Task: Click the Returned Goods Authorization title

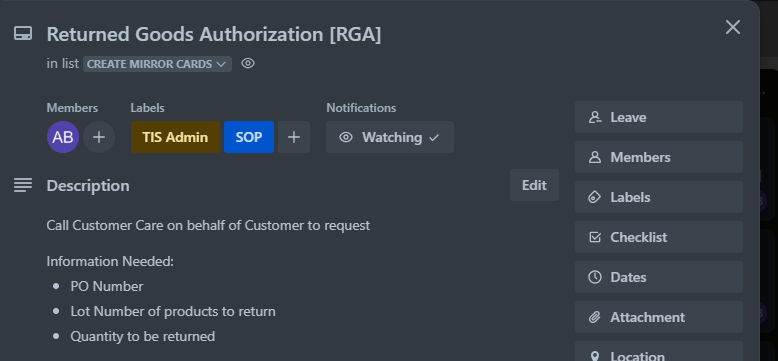Action: point(214,34)
